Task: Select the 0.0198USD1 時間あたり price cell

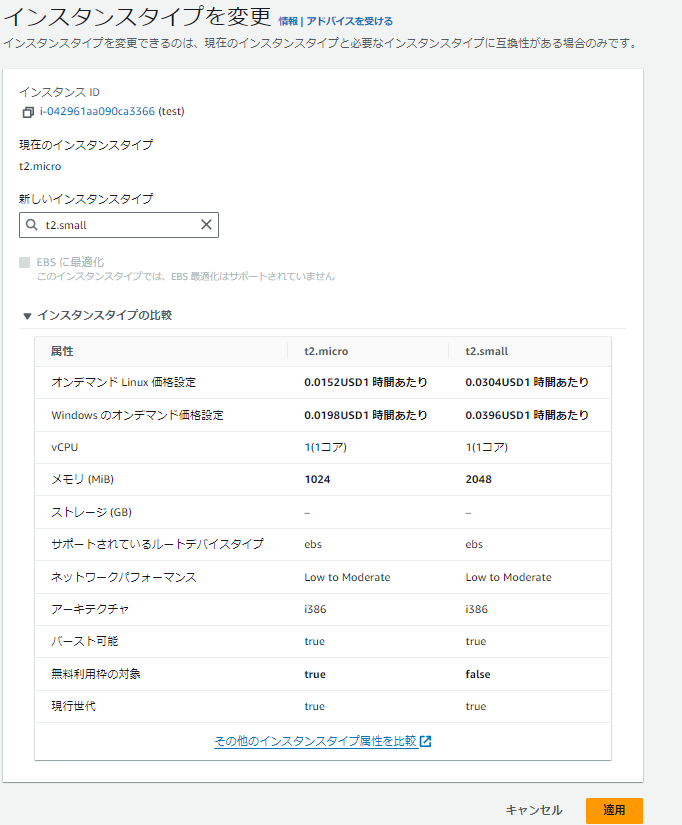Action: point(366,415)
